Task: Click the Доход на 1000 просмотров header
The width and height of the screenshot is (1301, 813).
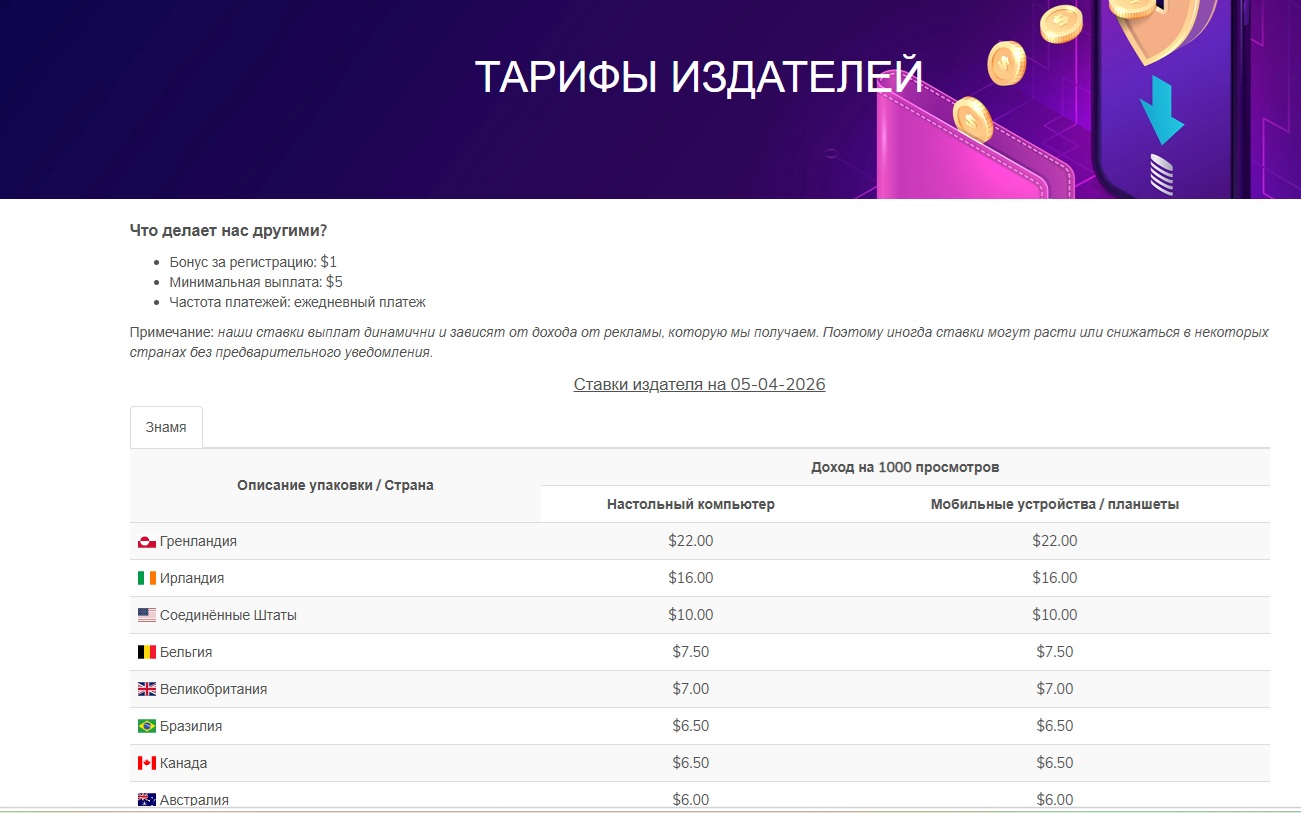Action: tap(903, 466)
